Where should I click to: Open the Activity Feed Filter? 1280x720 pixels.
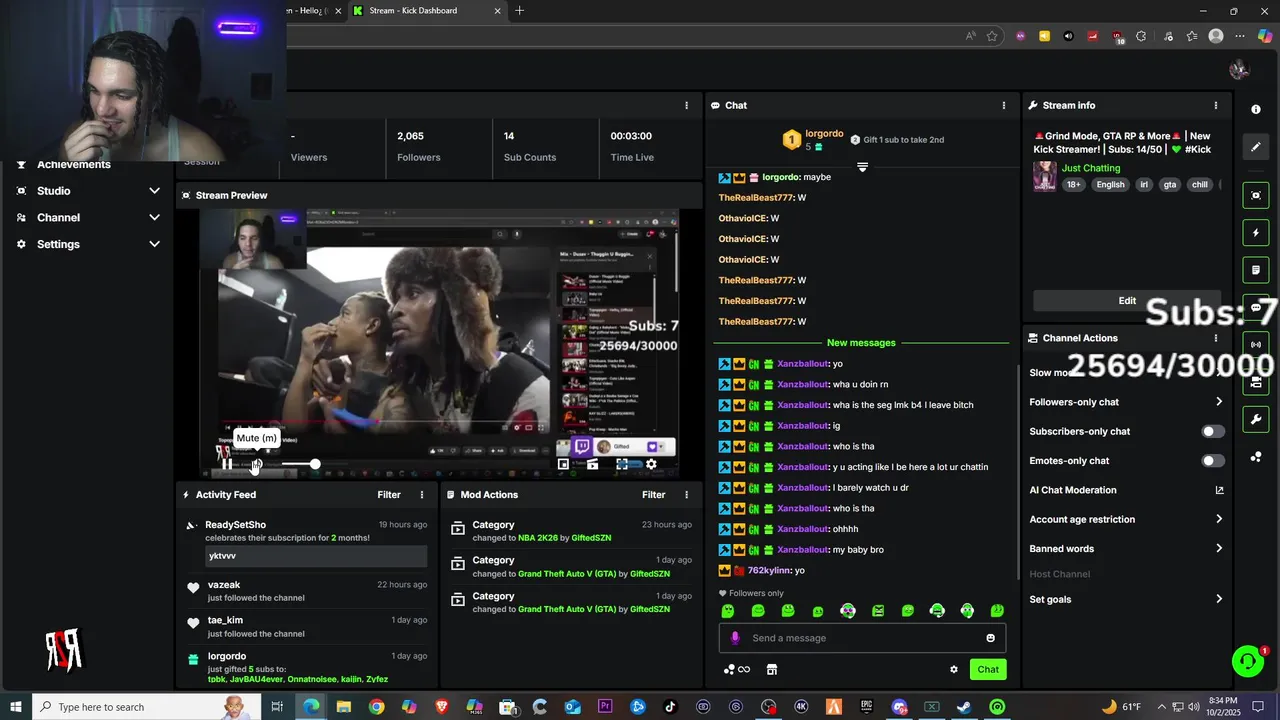389,495
